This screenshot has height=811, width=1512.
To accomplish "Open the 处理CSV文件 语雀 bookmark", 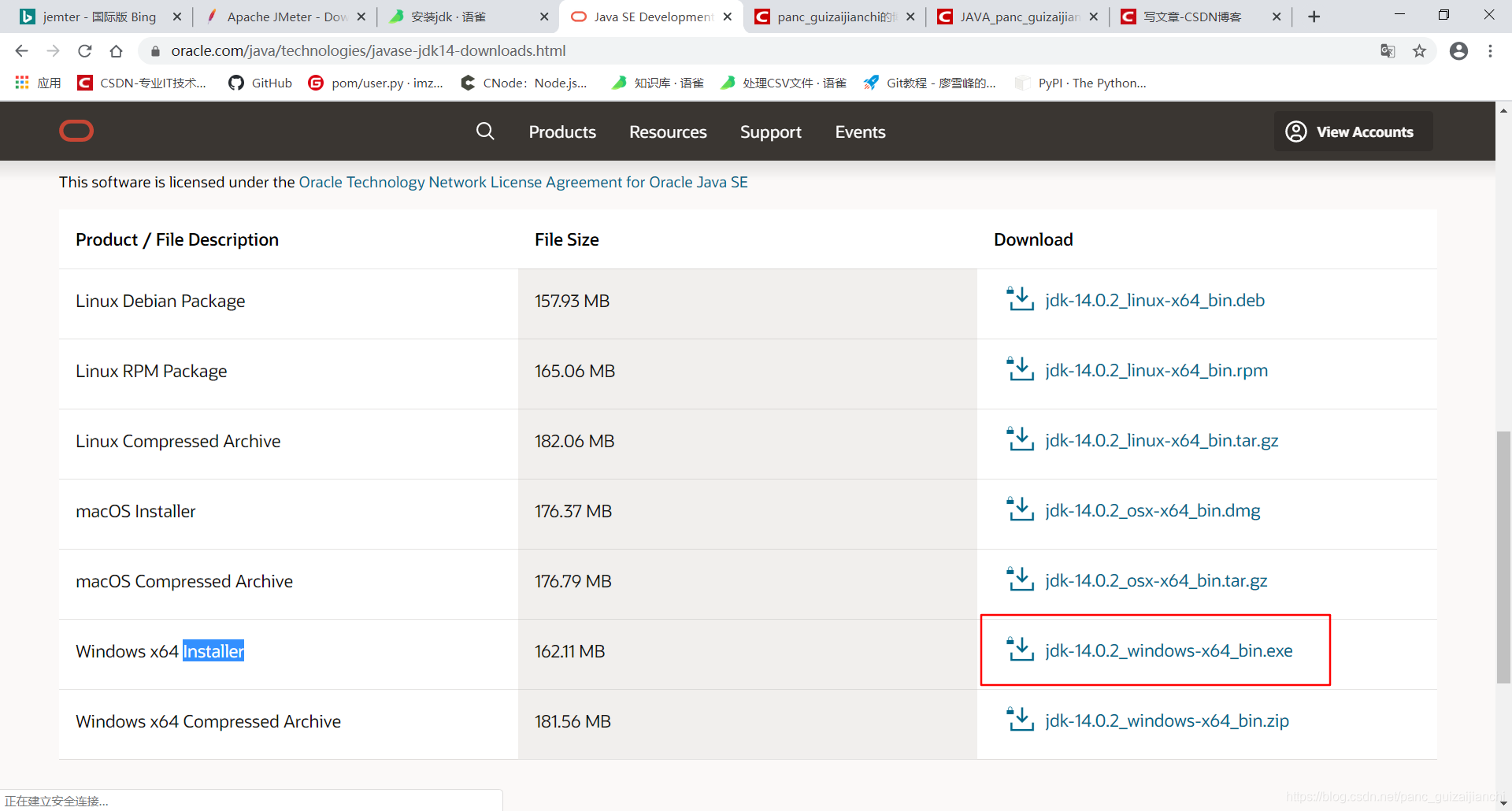I will 784,83.
